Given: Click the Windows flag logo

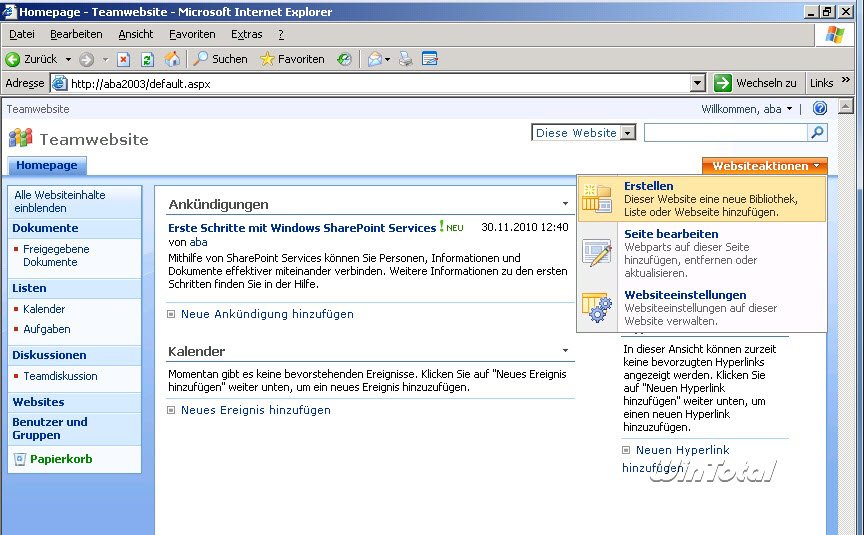Looking at the screenshot, I should 835,34.
